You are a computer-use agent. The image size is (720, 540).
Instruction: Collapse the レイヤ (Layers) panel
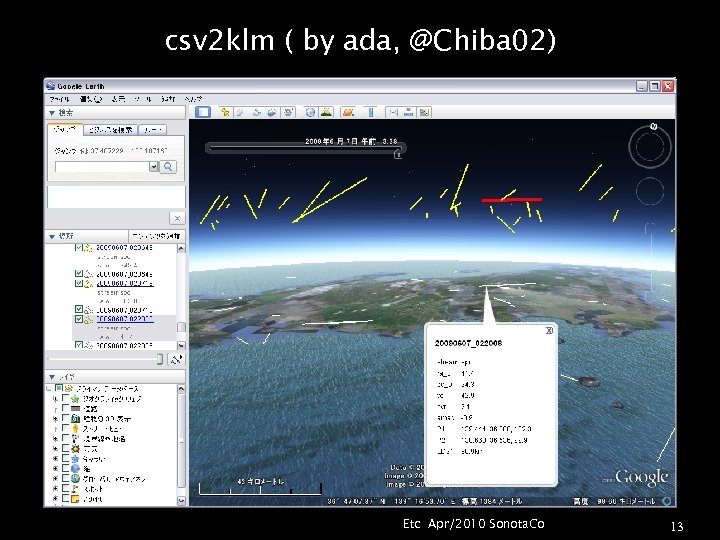click(x=52, y=377)
